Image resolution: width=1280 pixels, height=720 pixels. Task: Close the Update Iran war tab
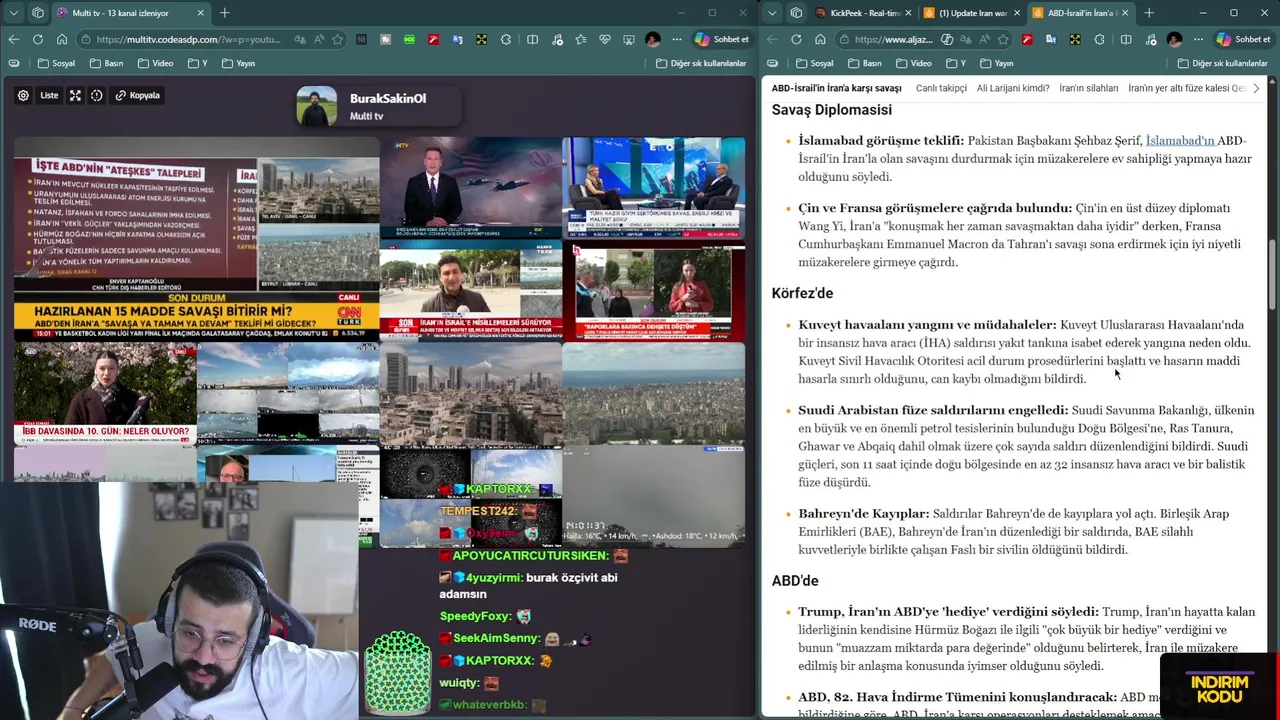tap(1017, 13)
